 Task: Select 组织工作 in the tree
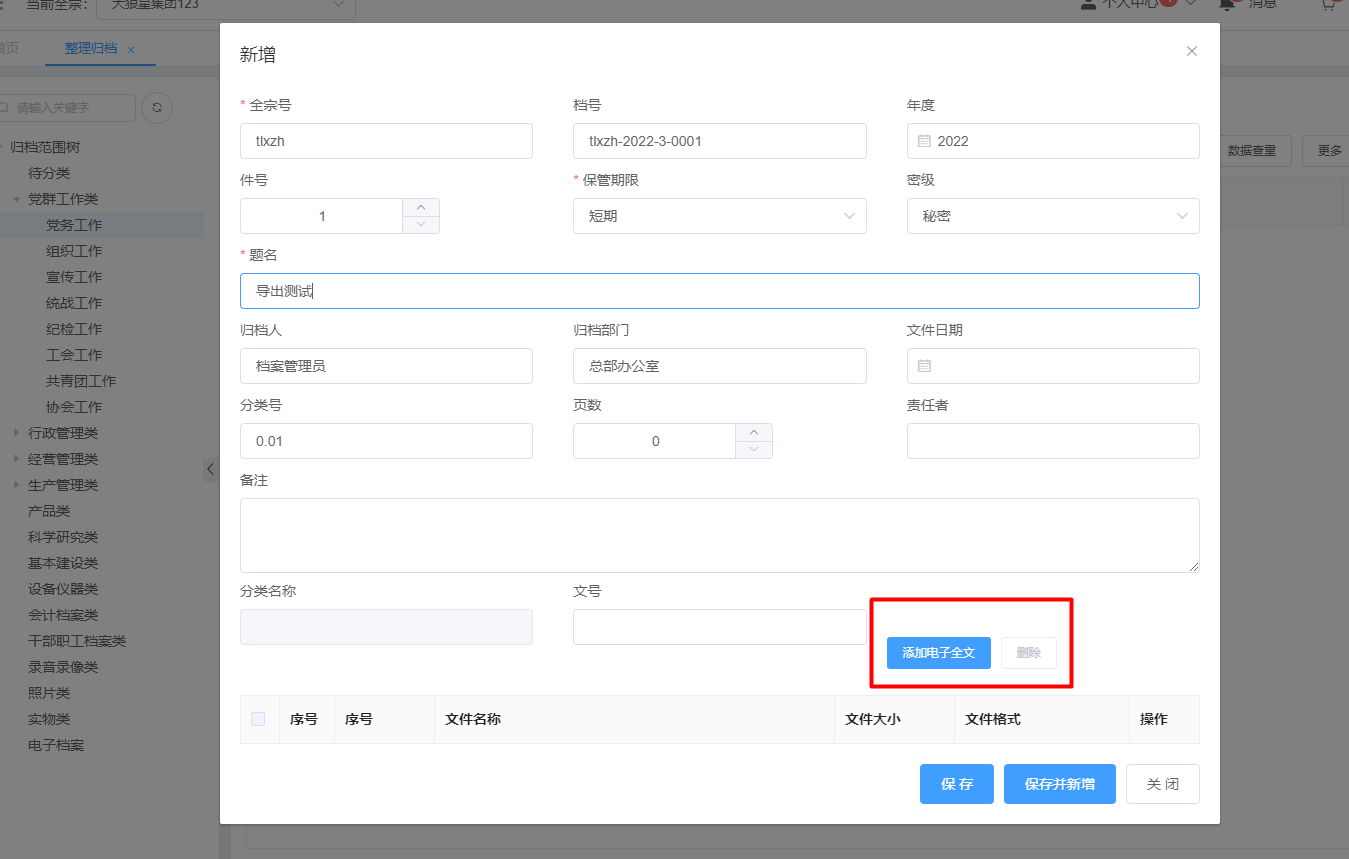(x=74, y=251)
